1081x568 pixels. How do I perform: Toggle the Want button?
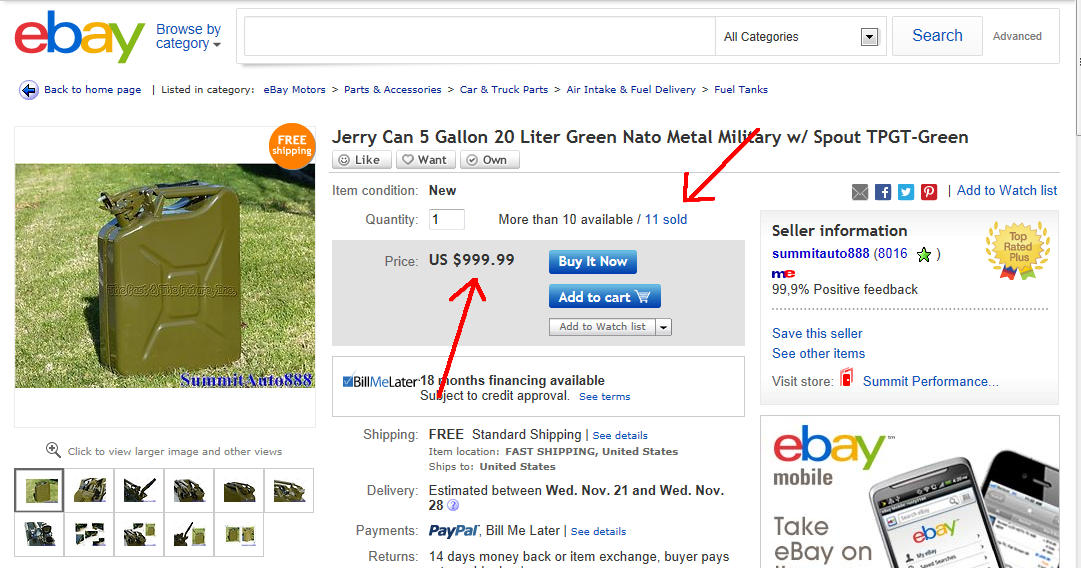(x=425, y=159)
